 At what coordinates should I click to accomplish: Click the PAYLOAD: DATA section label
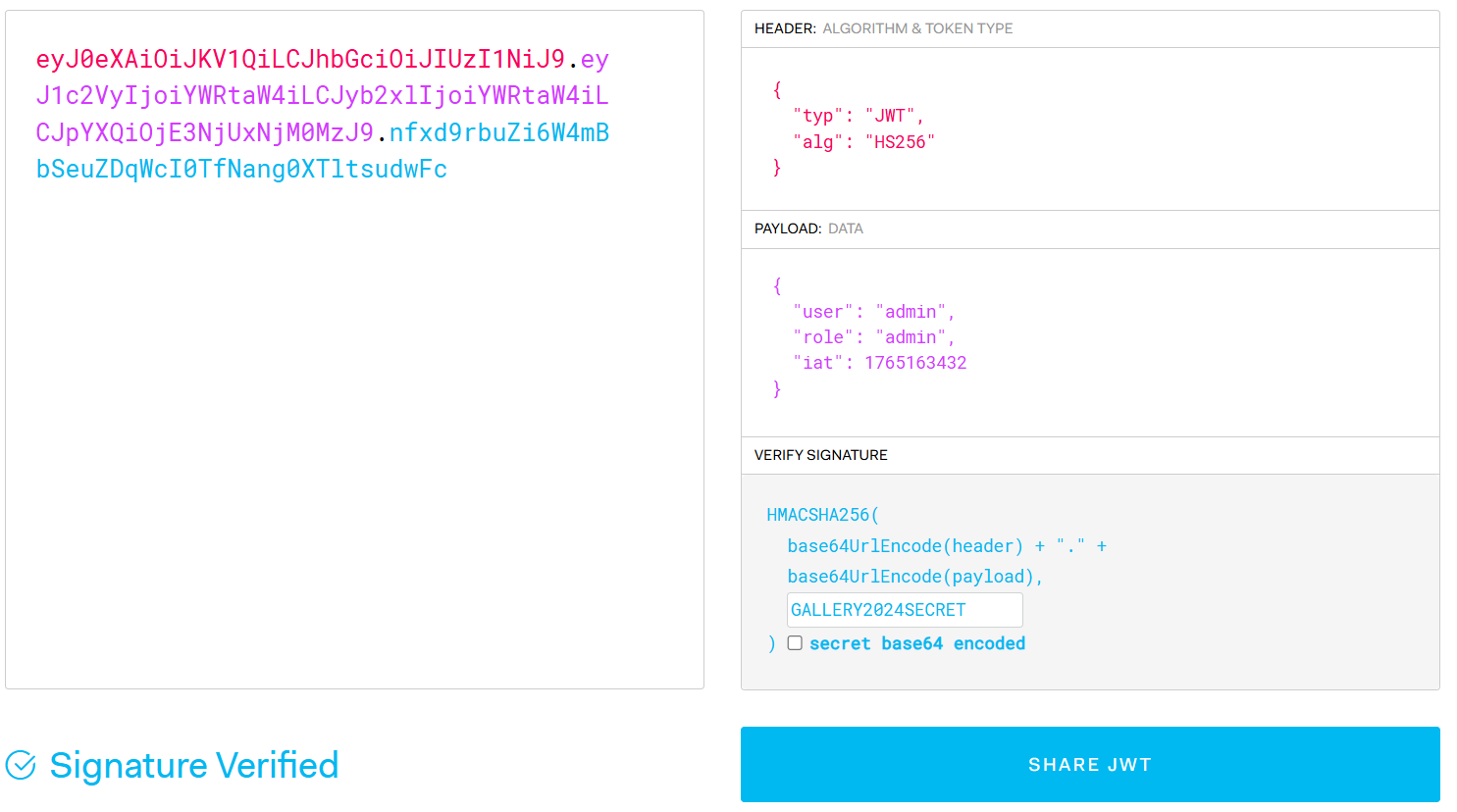tap(808, 228)
